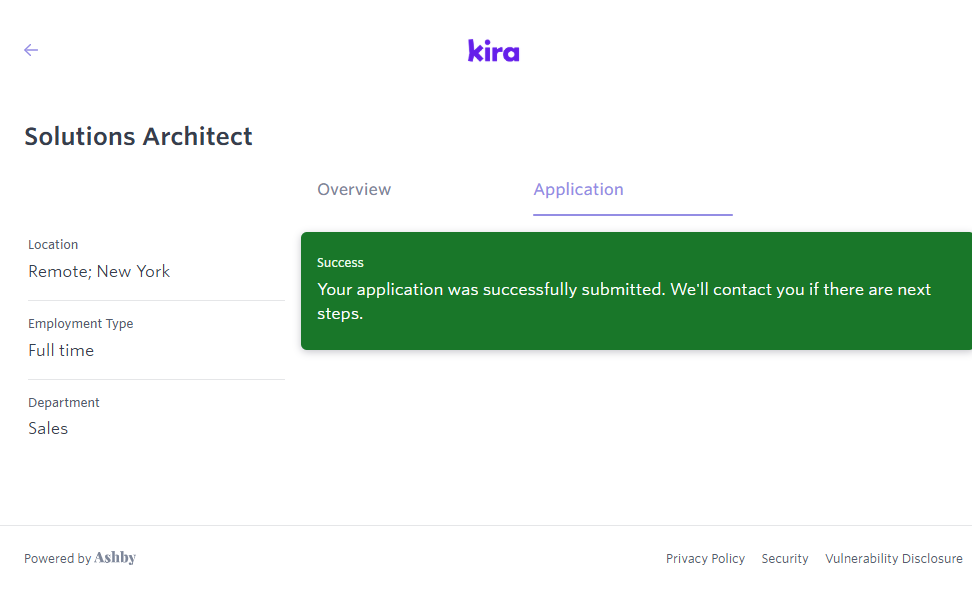Screen dimensions: 972x592
Task: Visit the Vulnerability Disclosure link
Action: (x=893, y=559)
